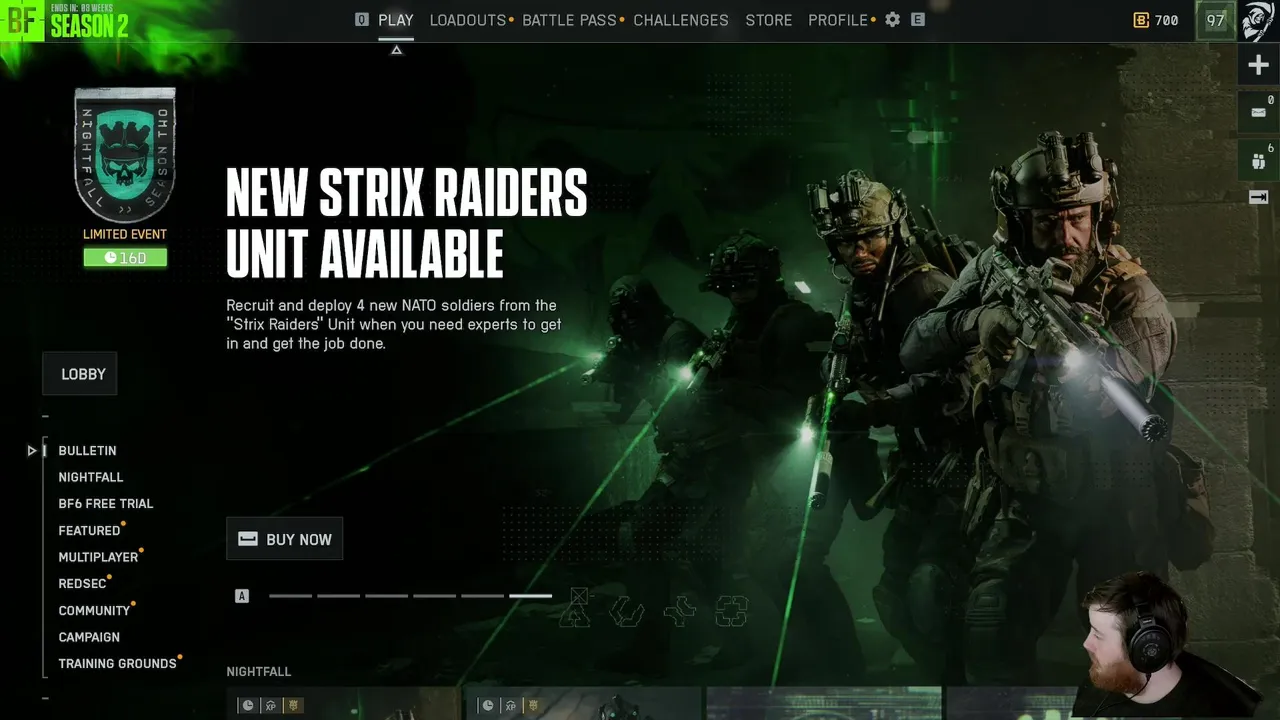The image size is (1280, 720).
Task: Select MULTIPLAYER in the side menu
Action: click(98, 557)
